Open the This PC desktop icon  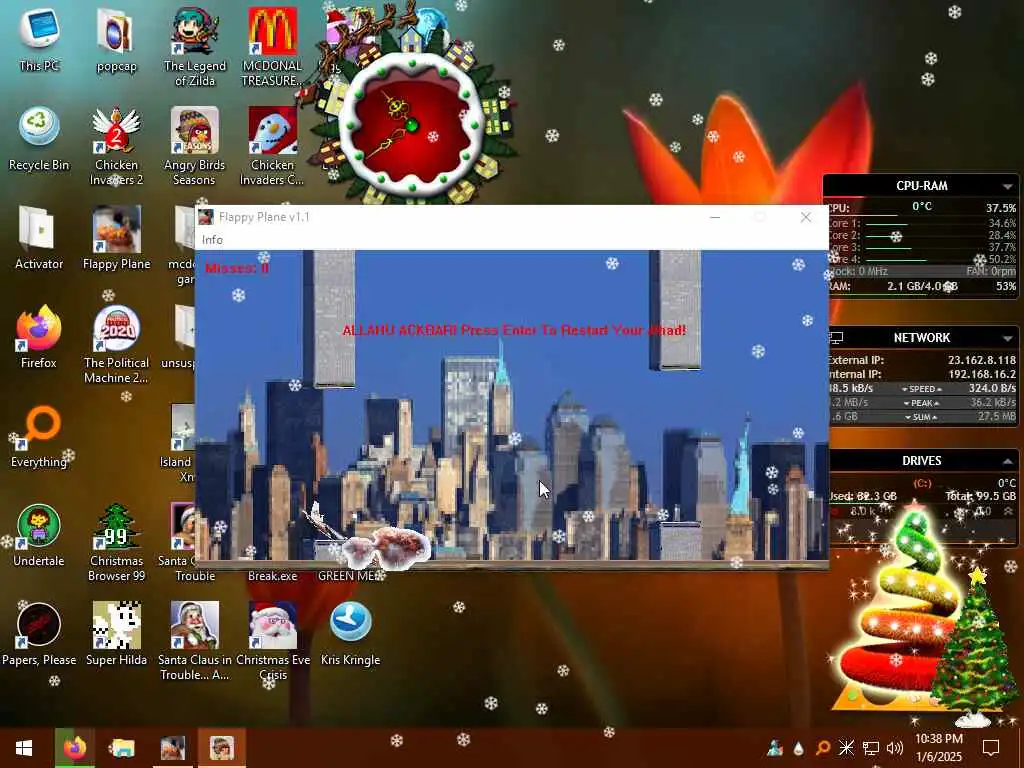pos(39,39)
